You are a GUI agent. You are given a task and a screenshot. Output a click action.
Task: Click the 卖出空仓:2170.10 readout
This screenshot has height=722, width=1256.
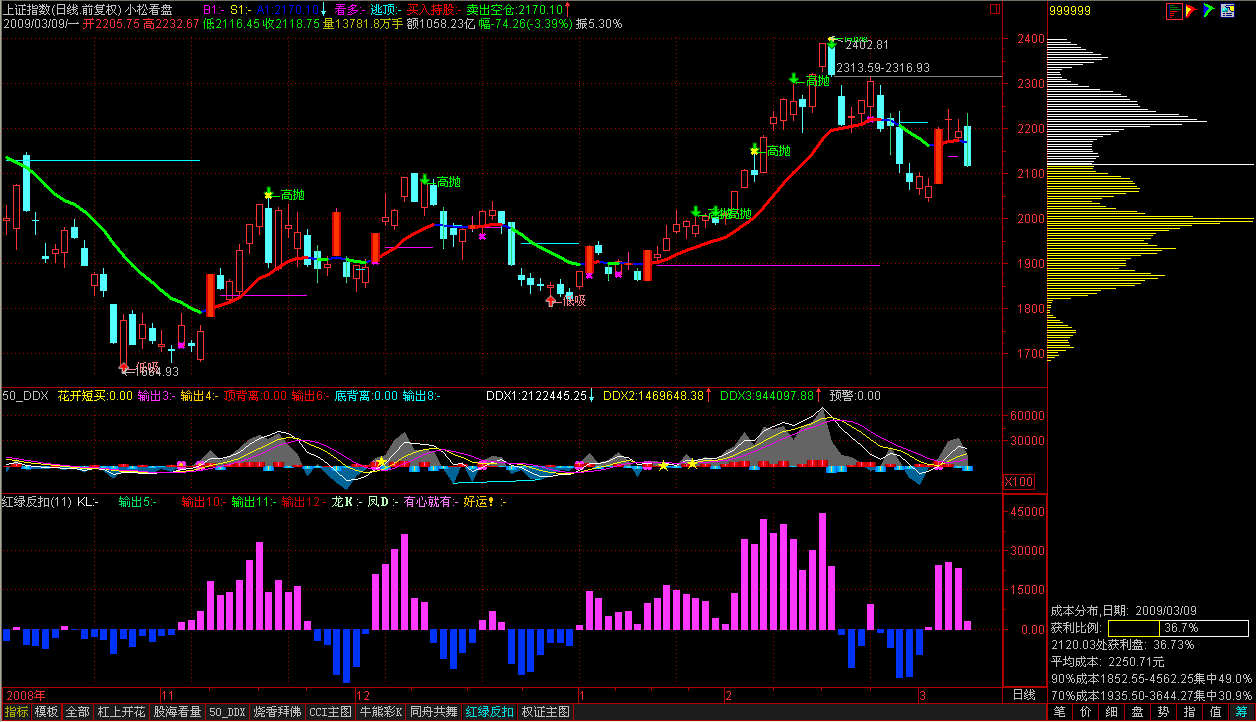tap(513, 9)
